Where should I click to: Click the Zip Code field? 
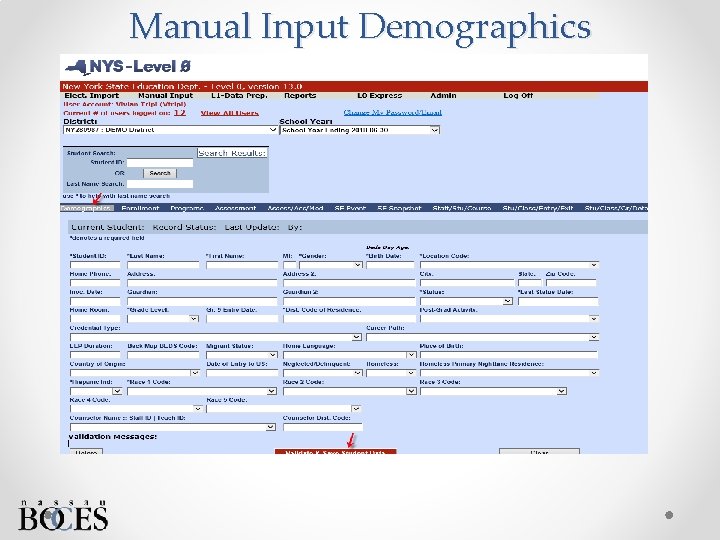pos(571,283)
